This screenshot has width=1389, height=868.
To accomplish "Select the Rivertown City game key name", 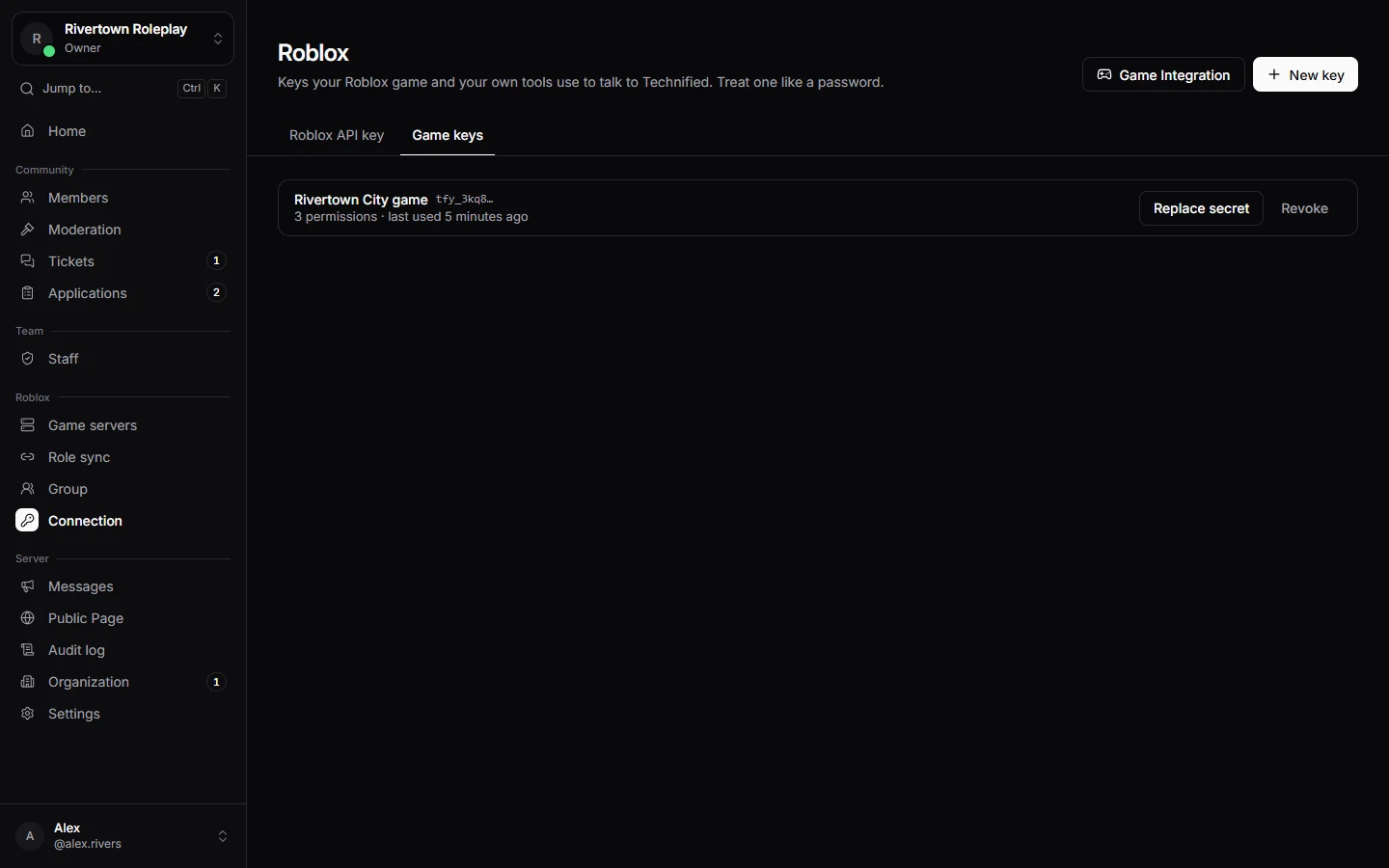I will 361,200.
